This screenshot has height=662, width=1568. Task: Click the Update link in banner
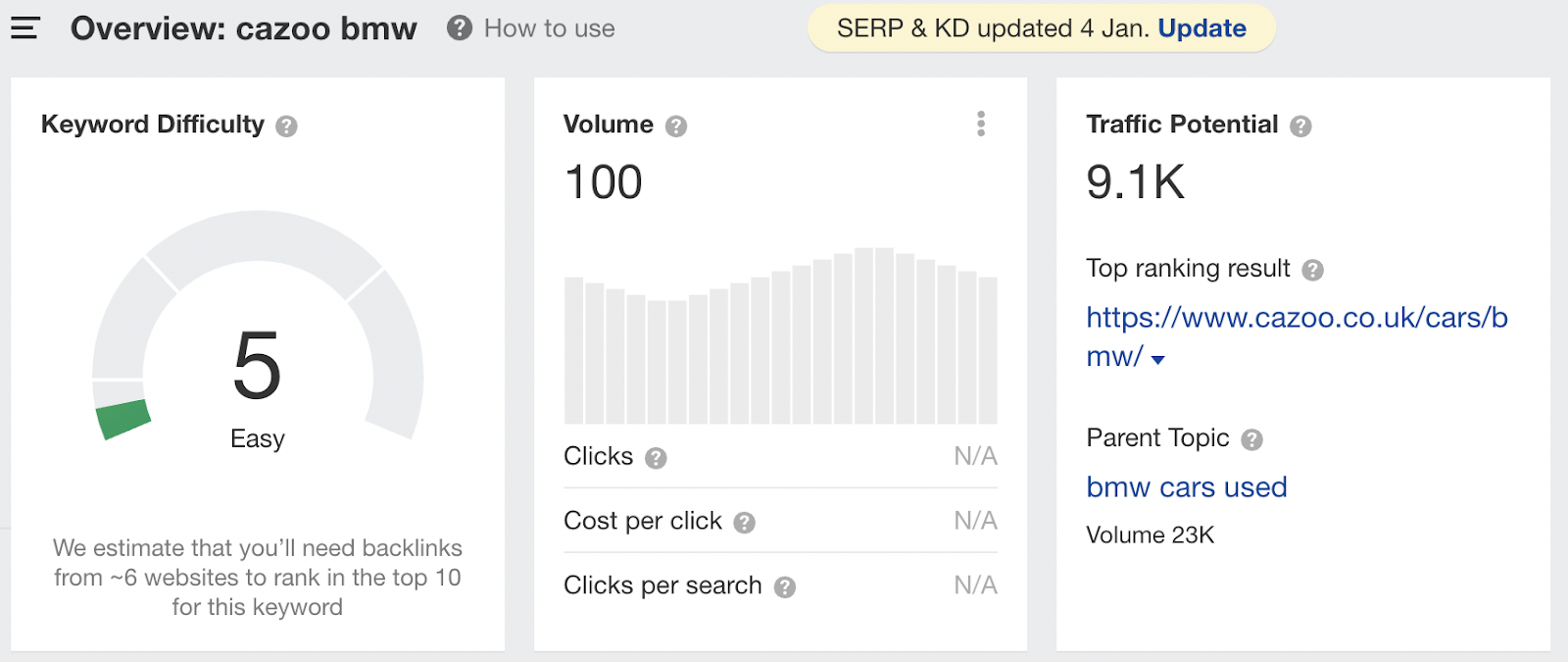(1201, 28)
